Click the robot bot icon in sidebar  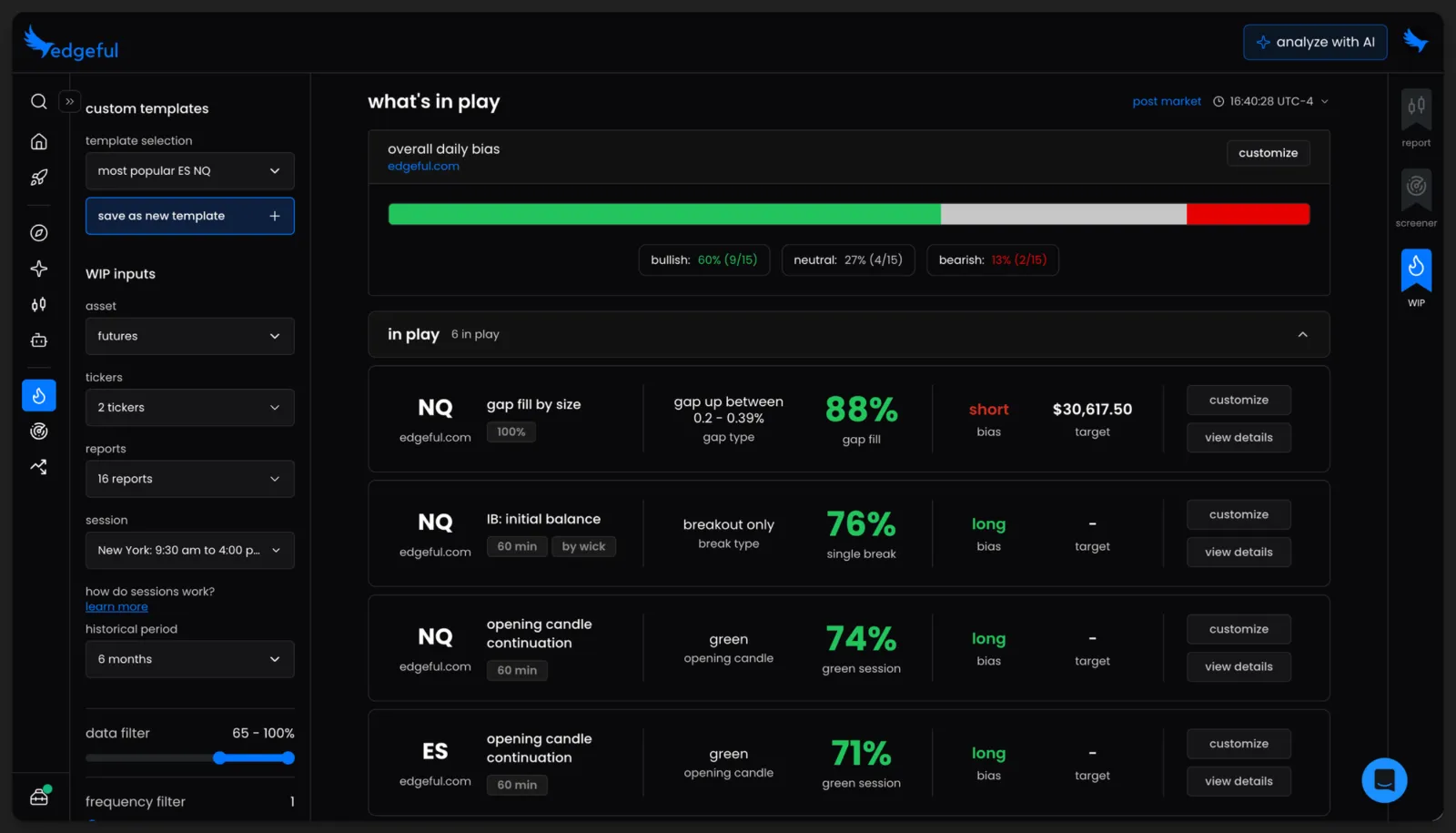point(38,340)
